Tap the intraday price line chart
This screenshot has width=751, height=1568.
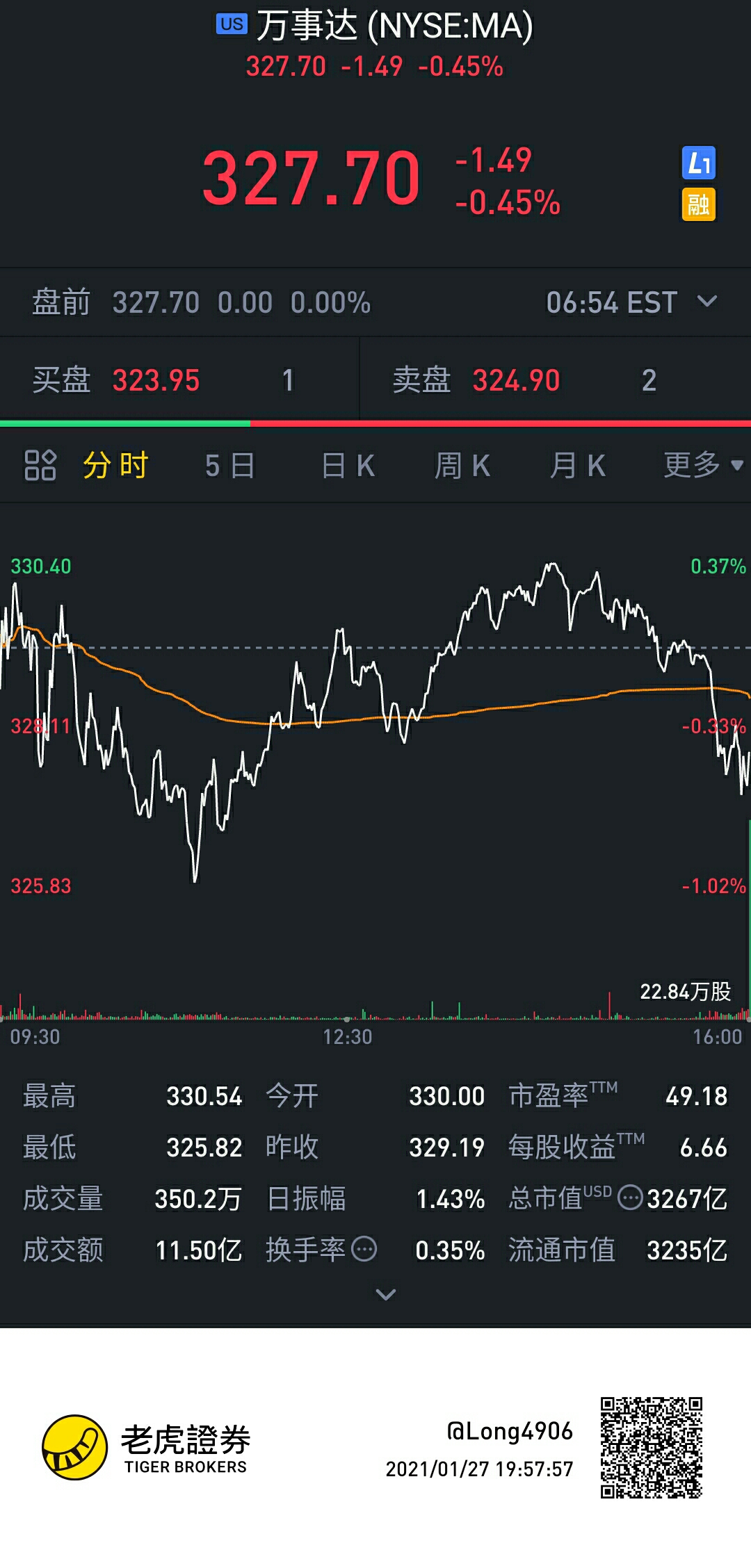[375, 723]
